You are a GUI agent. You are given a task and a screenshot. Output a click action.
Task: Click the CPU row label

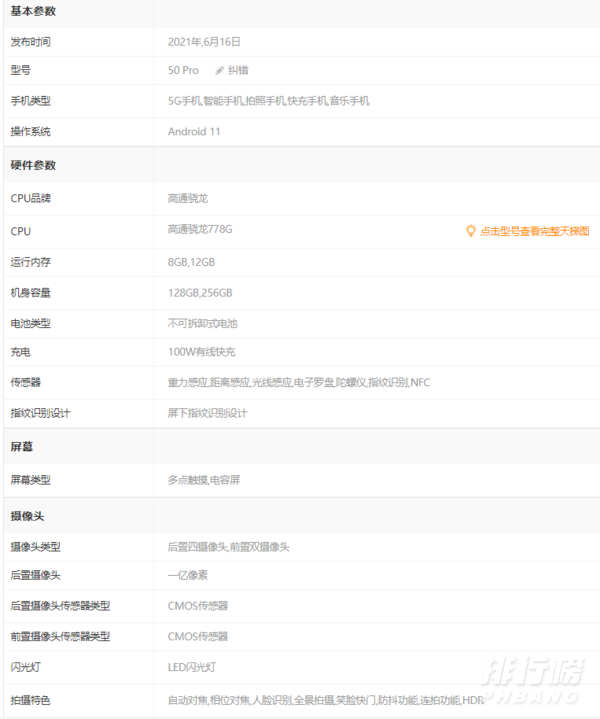pos(21,231)
